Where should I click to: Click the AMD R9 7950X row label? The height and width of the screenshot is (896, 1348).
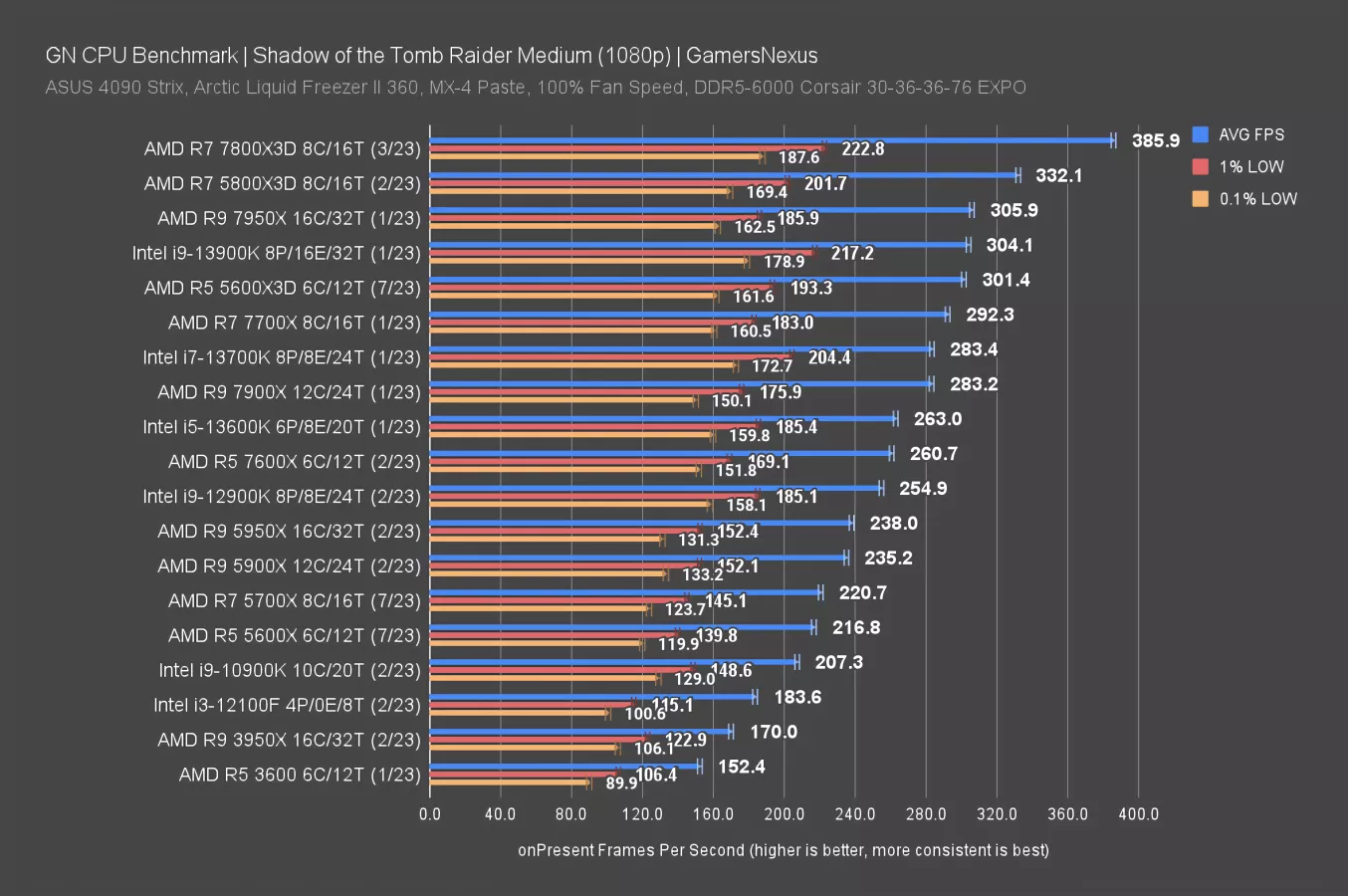[289, 218]
